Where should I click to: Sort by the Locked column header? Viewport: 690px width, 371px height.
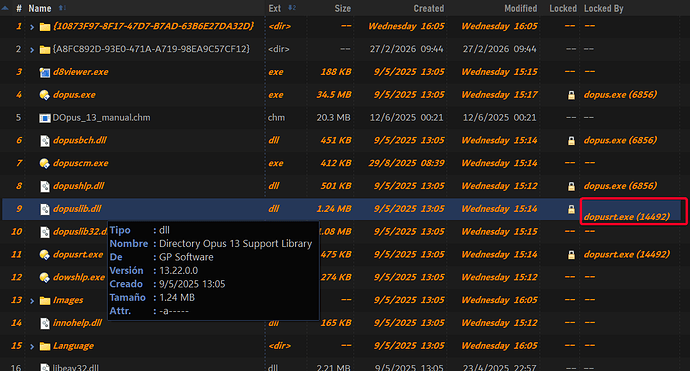coord(563,8)
